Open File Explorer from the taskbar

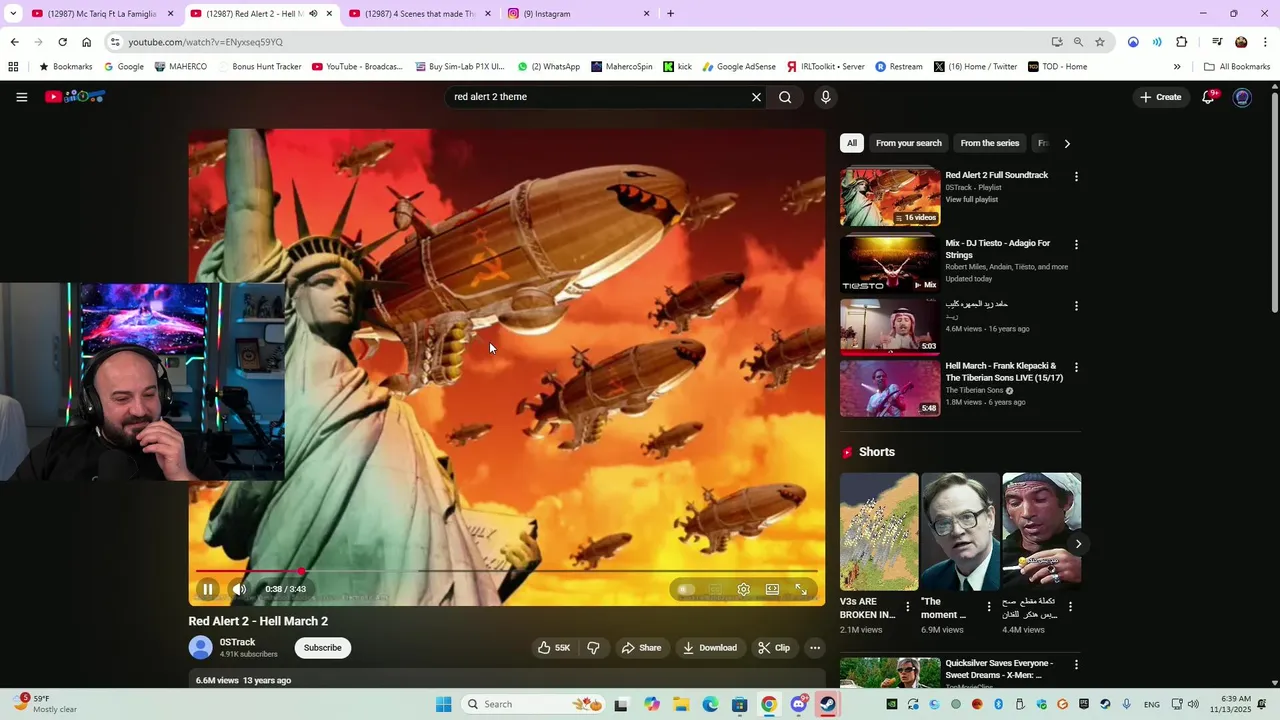coord(681,704)
